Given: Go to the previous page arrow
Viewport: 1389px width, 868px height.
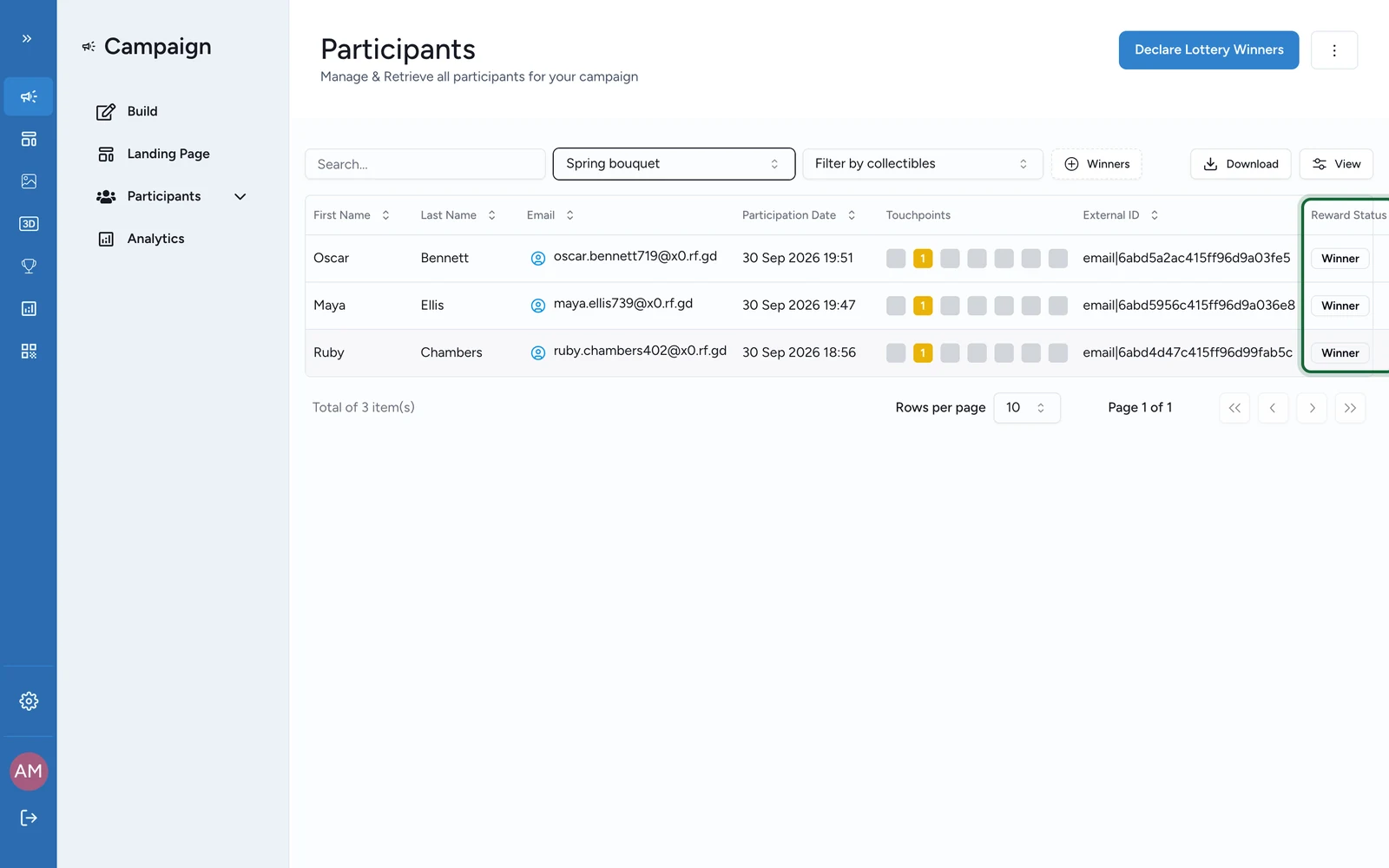Looking at the screenshot, I should (1273, 408).
